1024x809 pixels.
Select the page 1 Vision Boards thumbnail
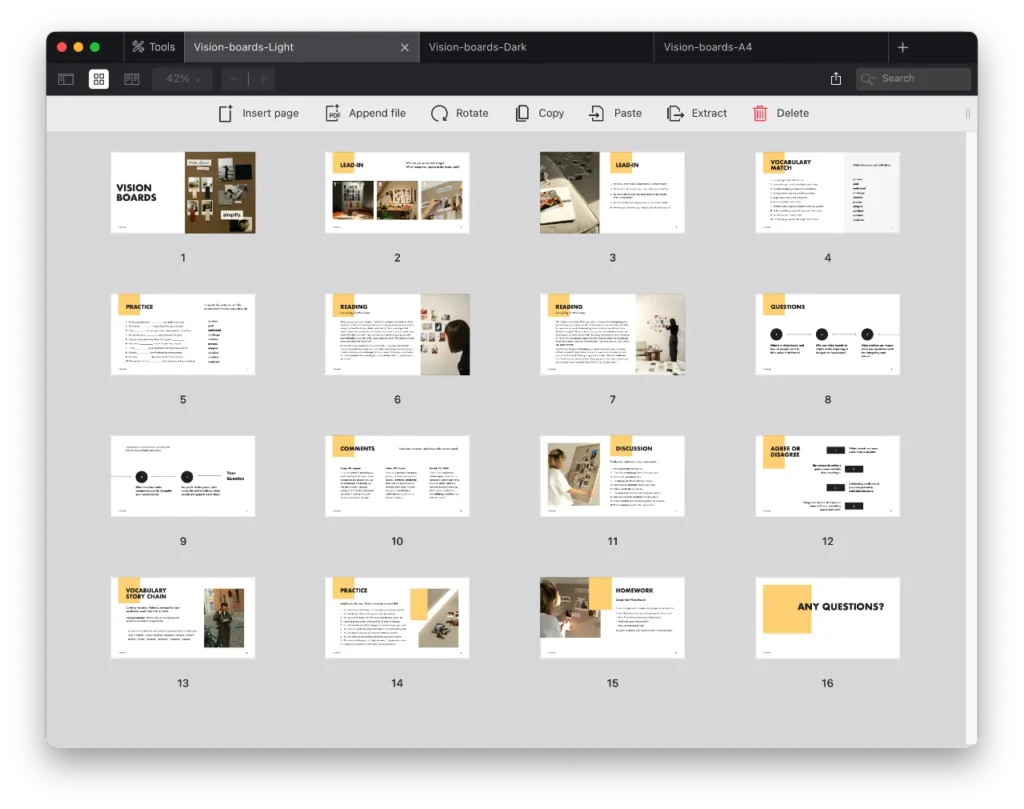183,193
